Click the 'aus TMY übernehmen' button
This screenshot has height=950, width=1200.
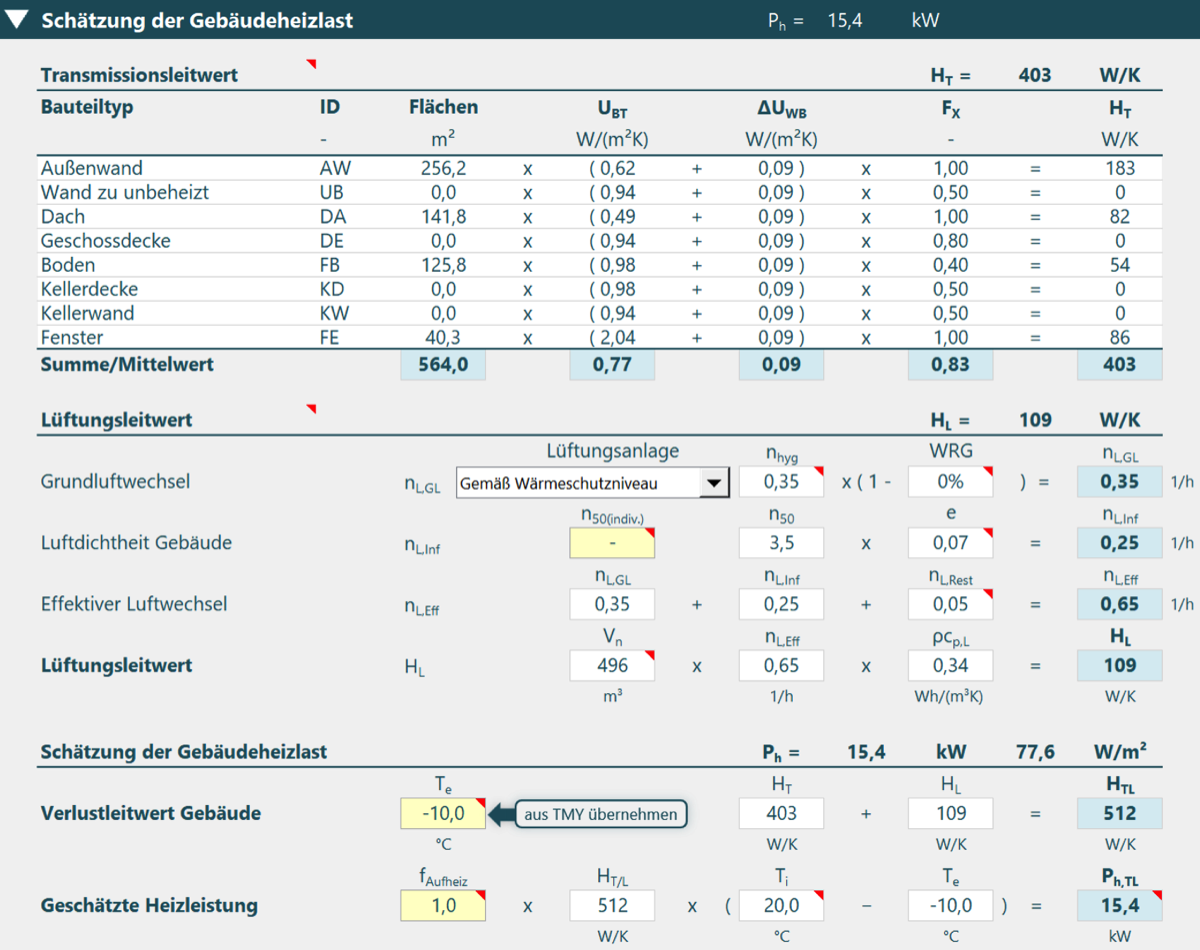point(602,815)
